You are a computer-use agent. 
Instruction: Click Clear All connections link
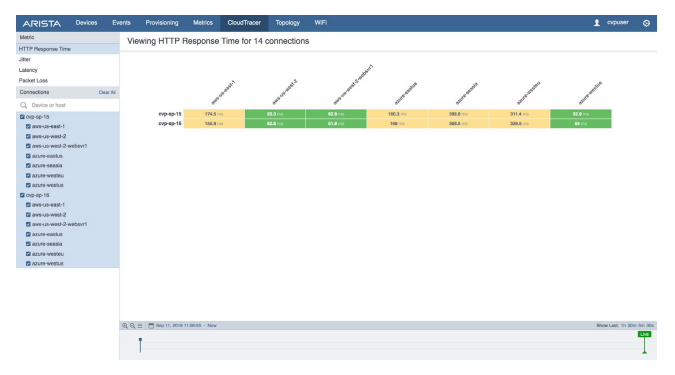(107, 93)
